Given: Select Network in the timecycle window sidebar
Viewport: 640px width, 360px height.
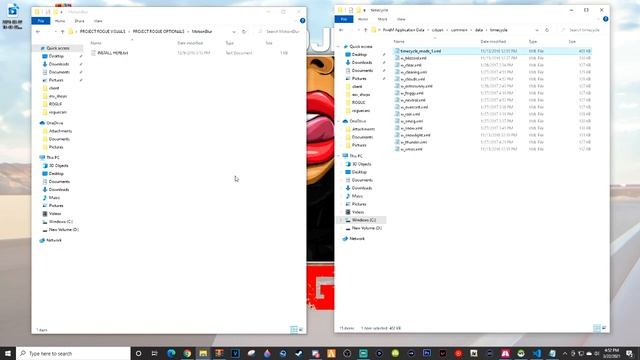Looking at the screenshot, I should (x=357, y=238).
